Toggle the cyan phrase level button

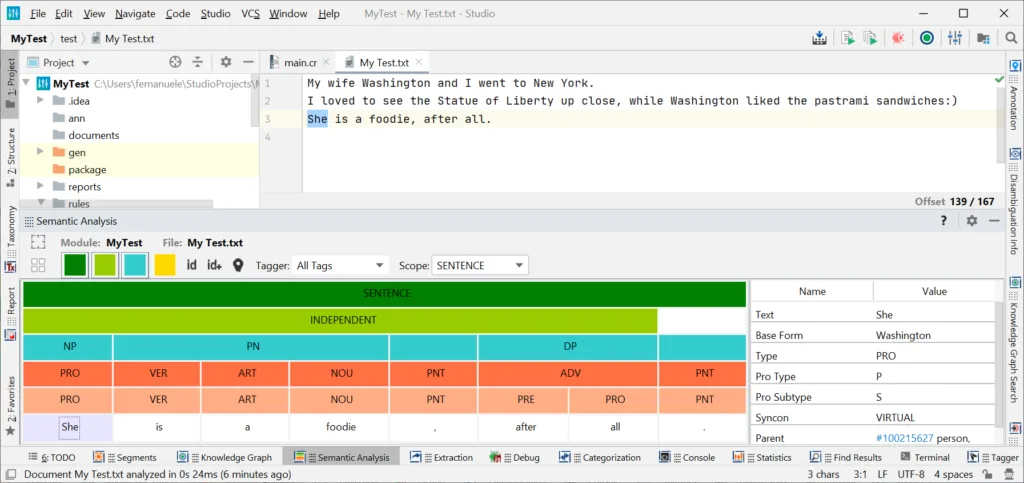tap(134, 265)
